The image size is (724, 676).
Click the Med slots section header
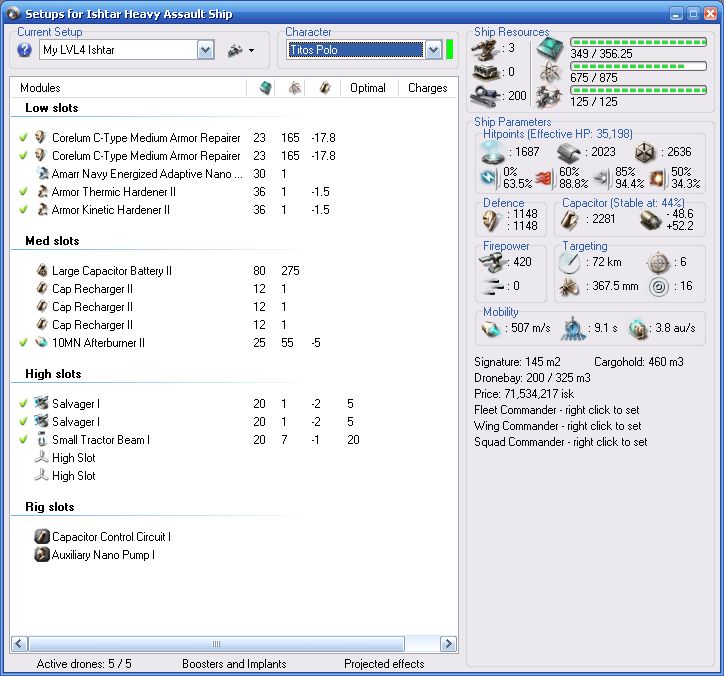[x=52, y=241]
